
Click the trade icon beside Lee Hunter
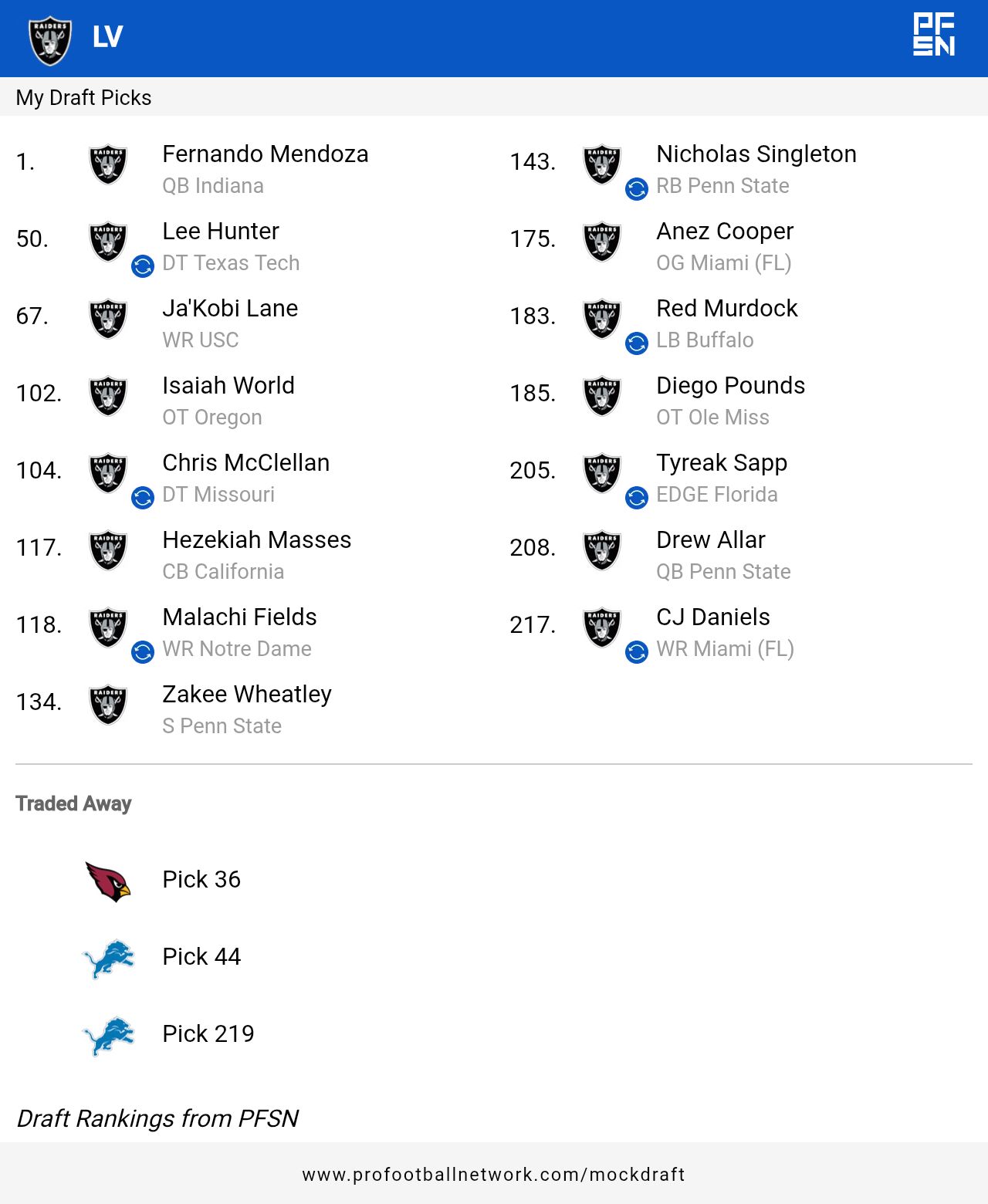tap(143, 266)
